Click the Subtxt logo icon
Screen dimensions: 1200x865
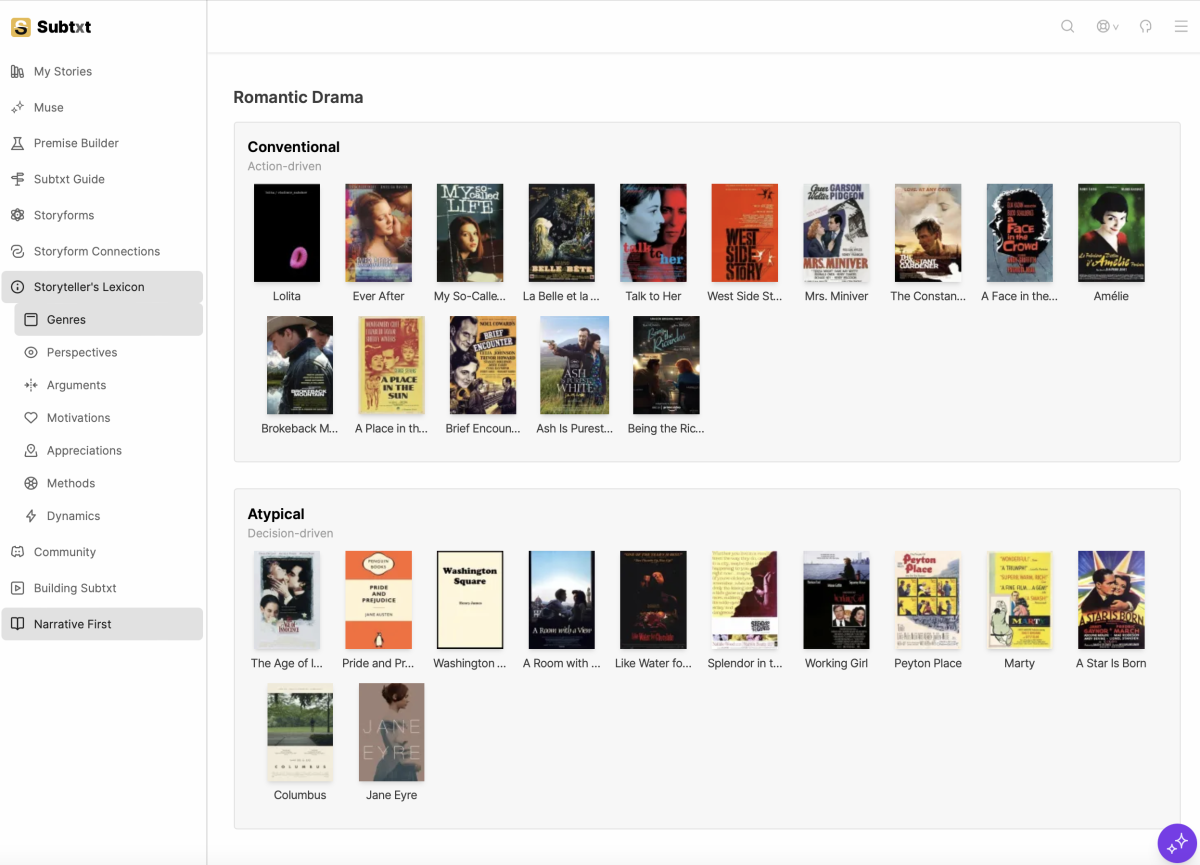20,27
